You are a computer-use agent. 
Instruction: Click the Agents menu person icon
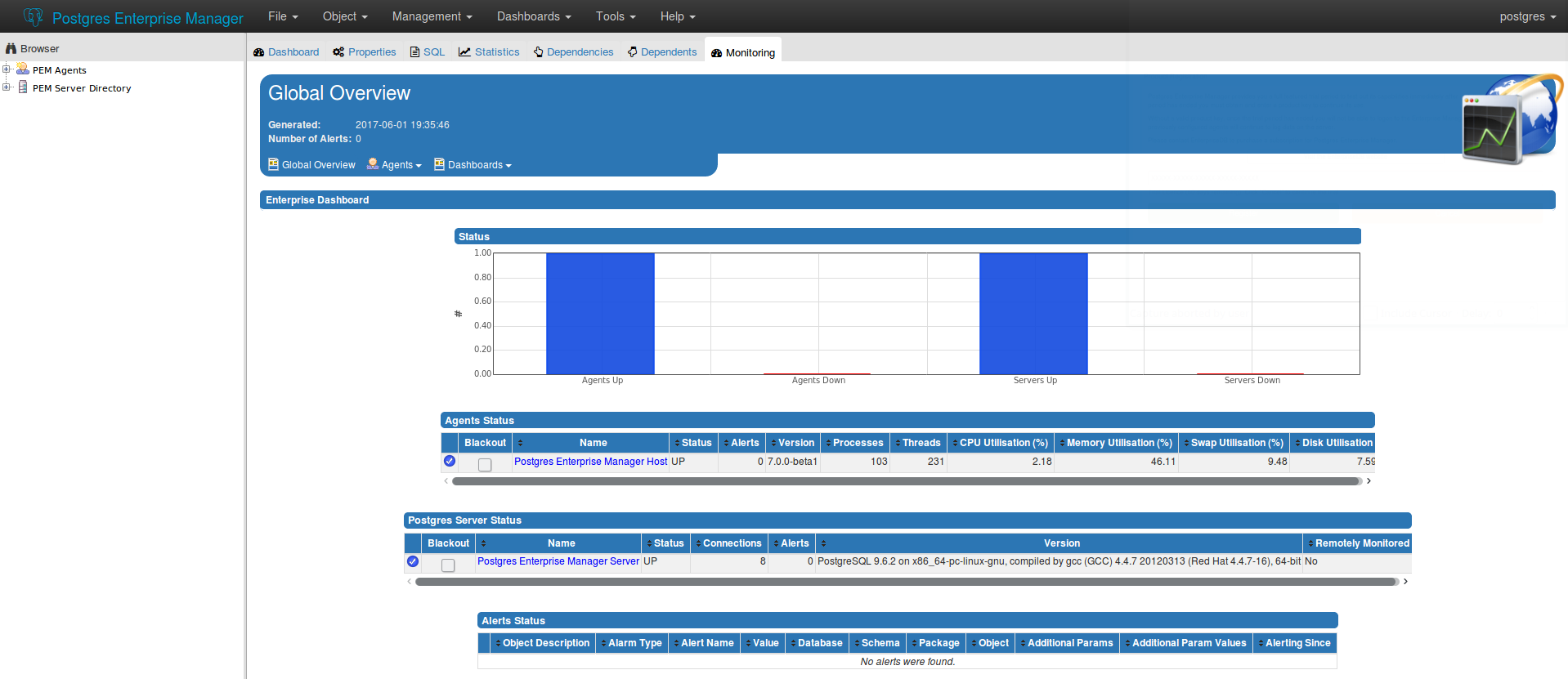click(373, 164)
